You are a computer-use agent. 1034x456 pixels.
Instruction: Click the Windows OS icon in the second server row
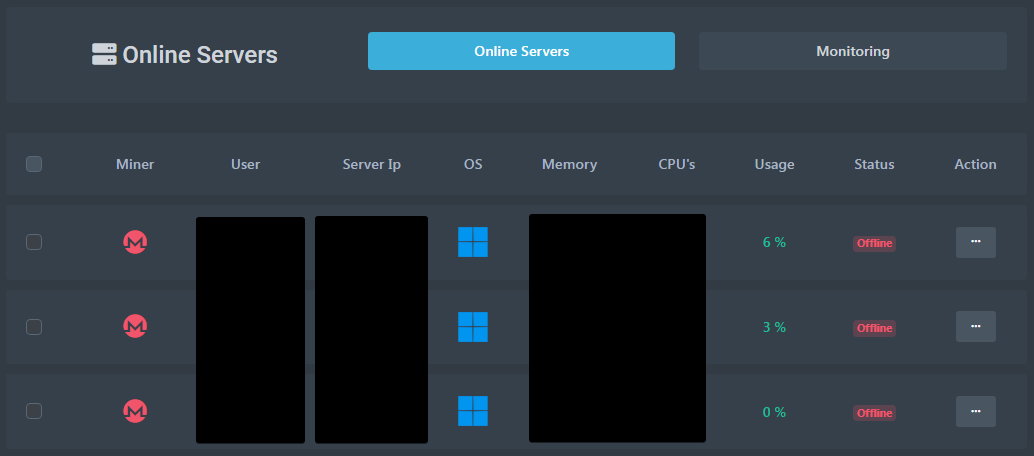coord(473,327)
